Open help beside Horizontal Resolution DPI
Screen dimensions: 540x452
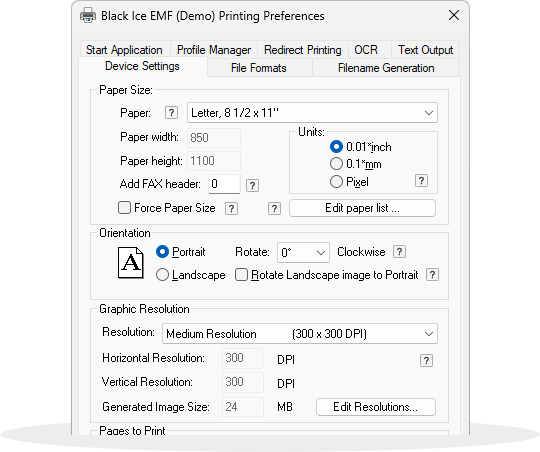tap(426, 360)
